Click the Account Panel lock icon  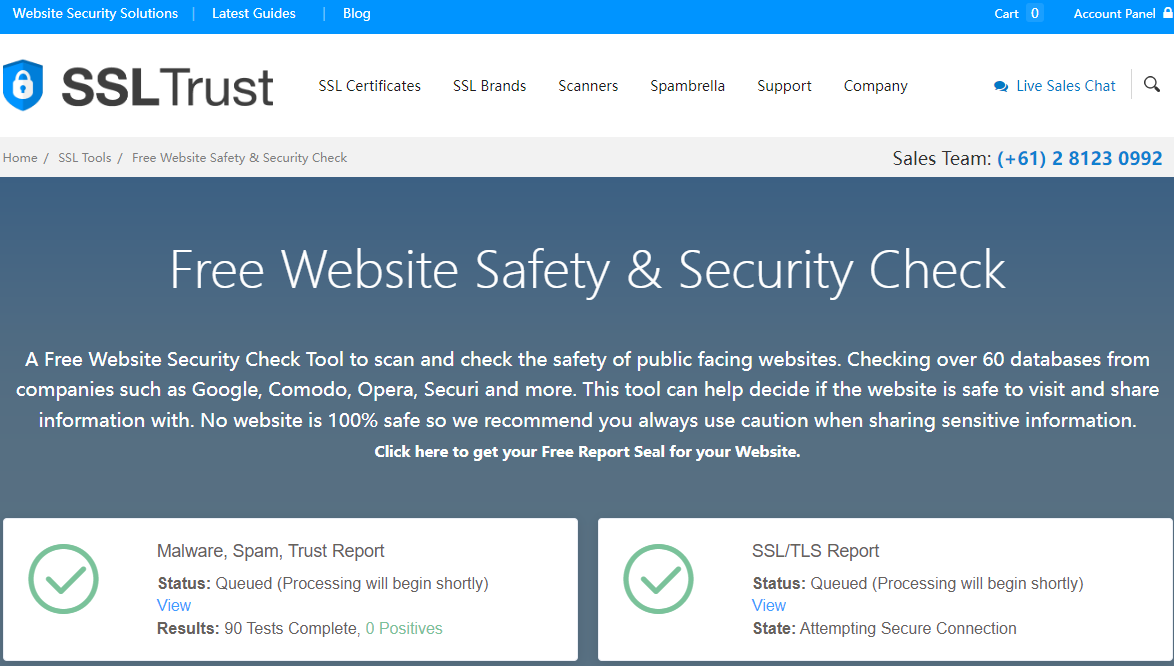tap(1167, 13)
